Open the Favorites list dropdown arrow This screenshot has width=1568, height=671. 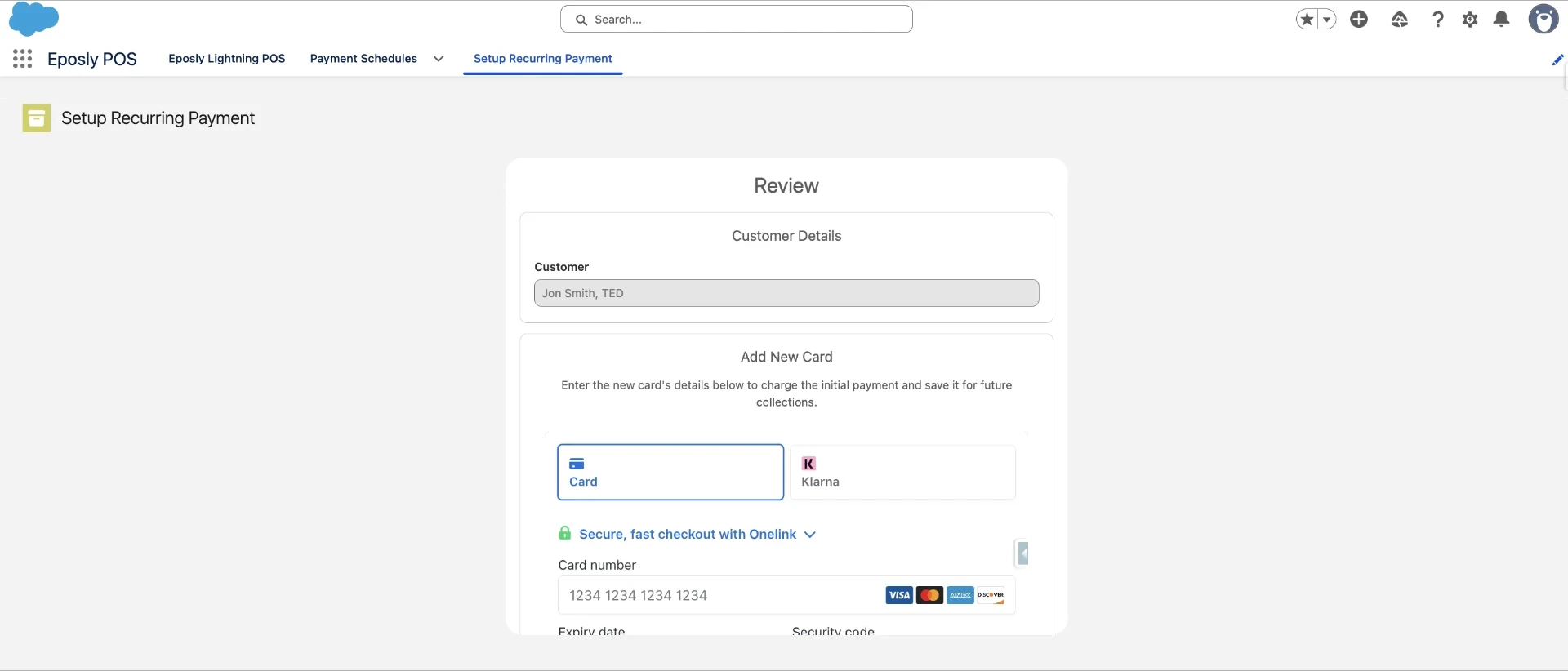pyautogui.click(x=1327, y=19)
